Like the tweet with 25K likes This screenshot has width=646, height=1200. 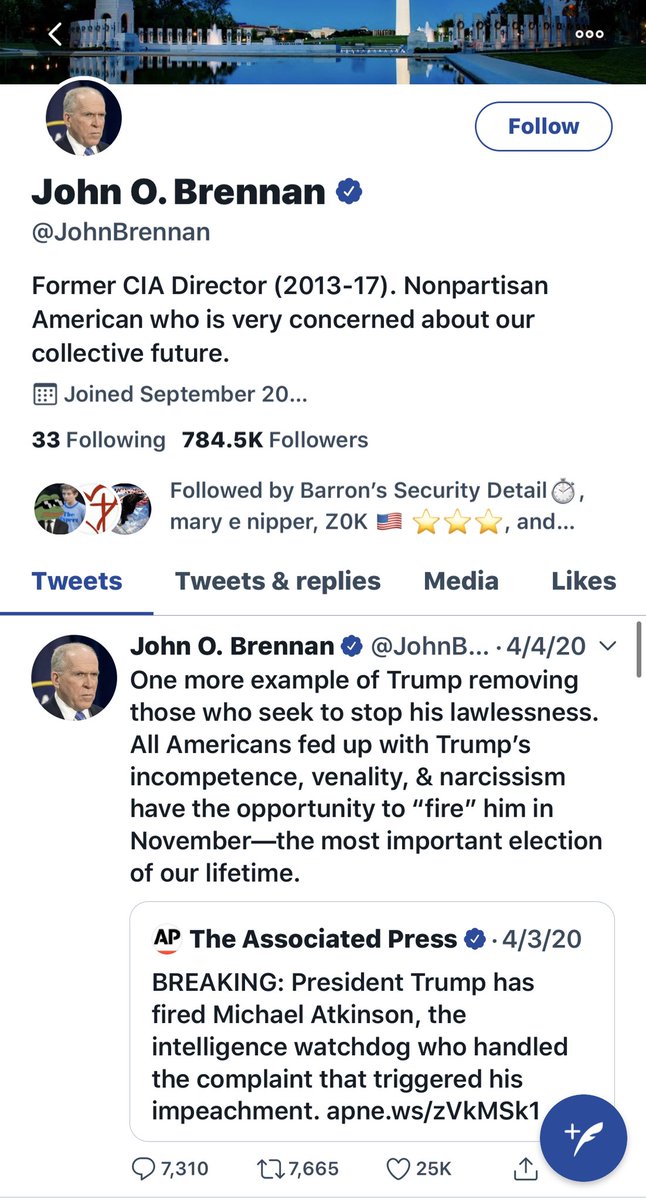(x=398, y=1167)
